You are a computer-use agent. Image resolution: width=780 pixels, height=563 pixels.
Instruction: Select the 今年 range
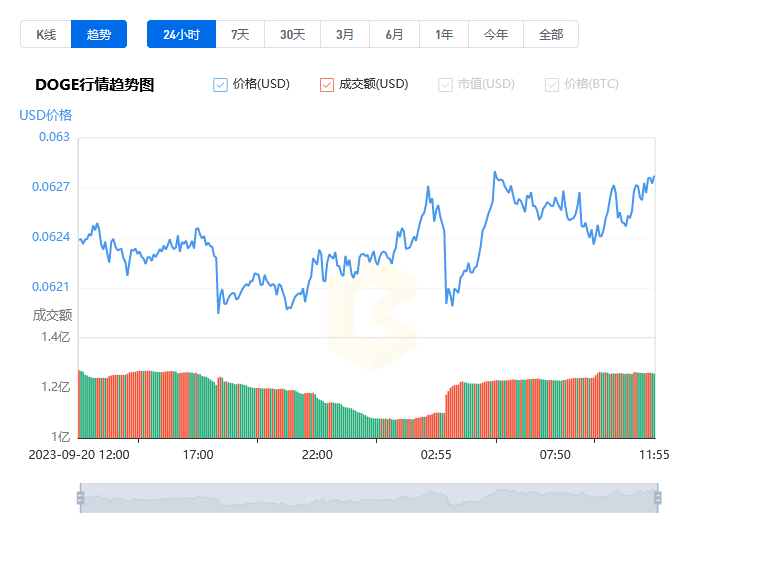[x=496, y=34]
